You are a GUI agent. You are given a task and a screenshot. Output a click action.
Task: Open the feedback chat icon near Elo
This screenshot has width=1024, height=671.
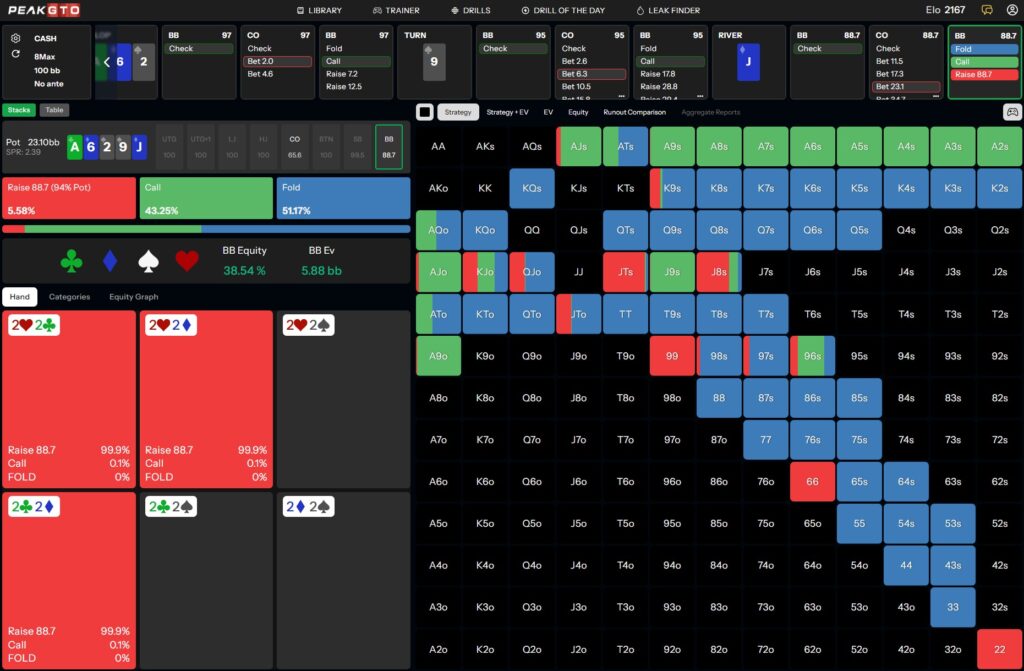pyautogui.click(x=988, y=10)
